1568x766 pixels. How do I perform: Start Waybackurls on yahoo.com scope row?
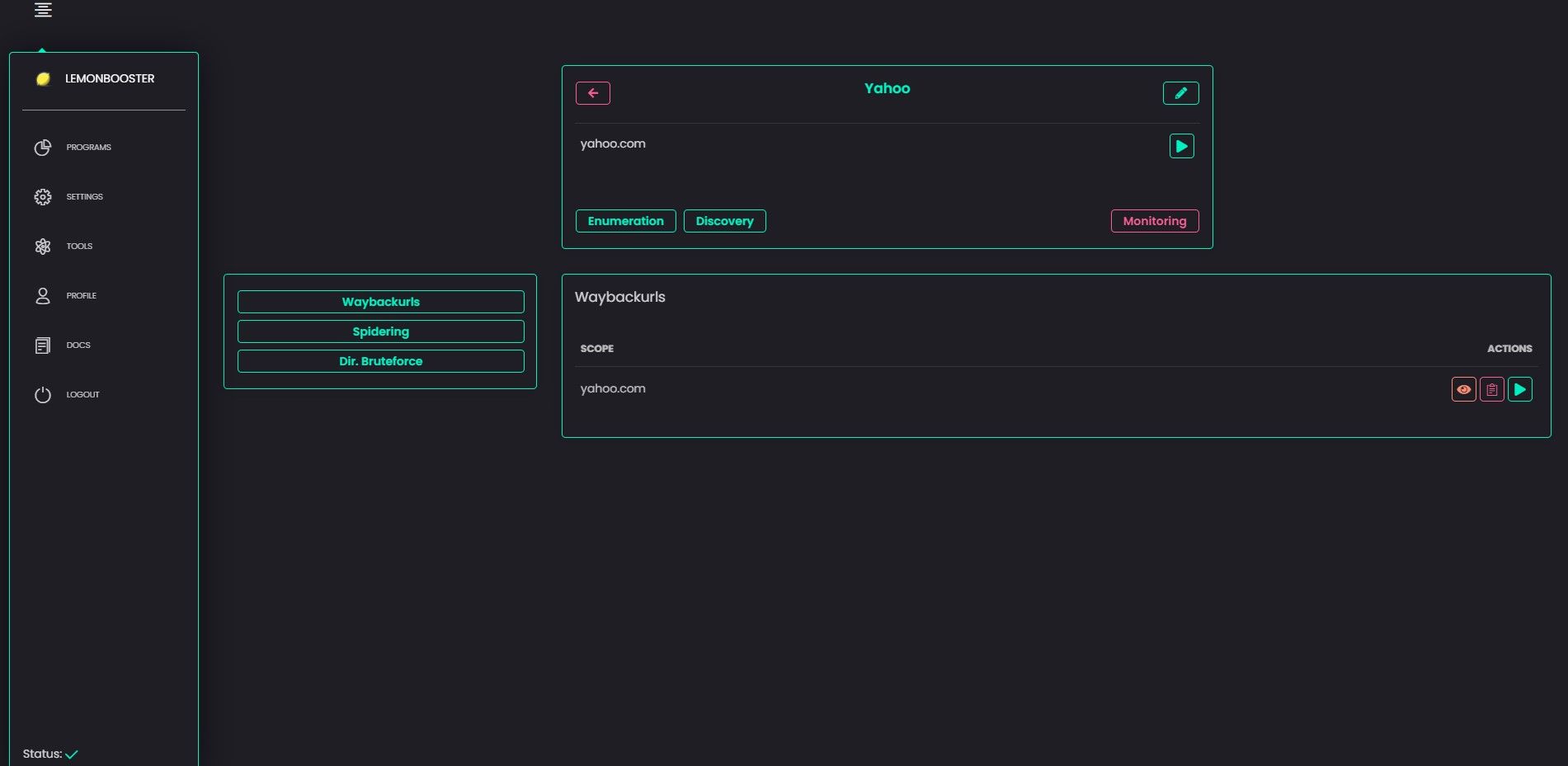(x=1520, y=389)
